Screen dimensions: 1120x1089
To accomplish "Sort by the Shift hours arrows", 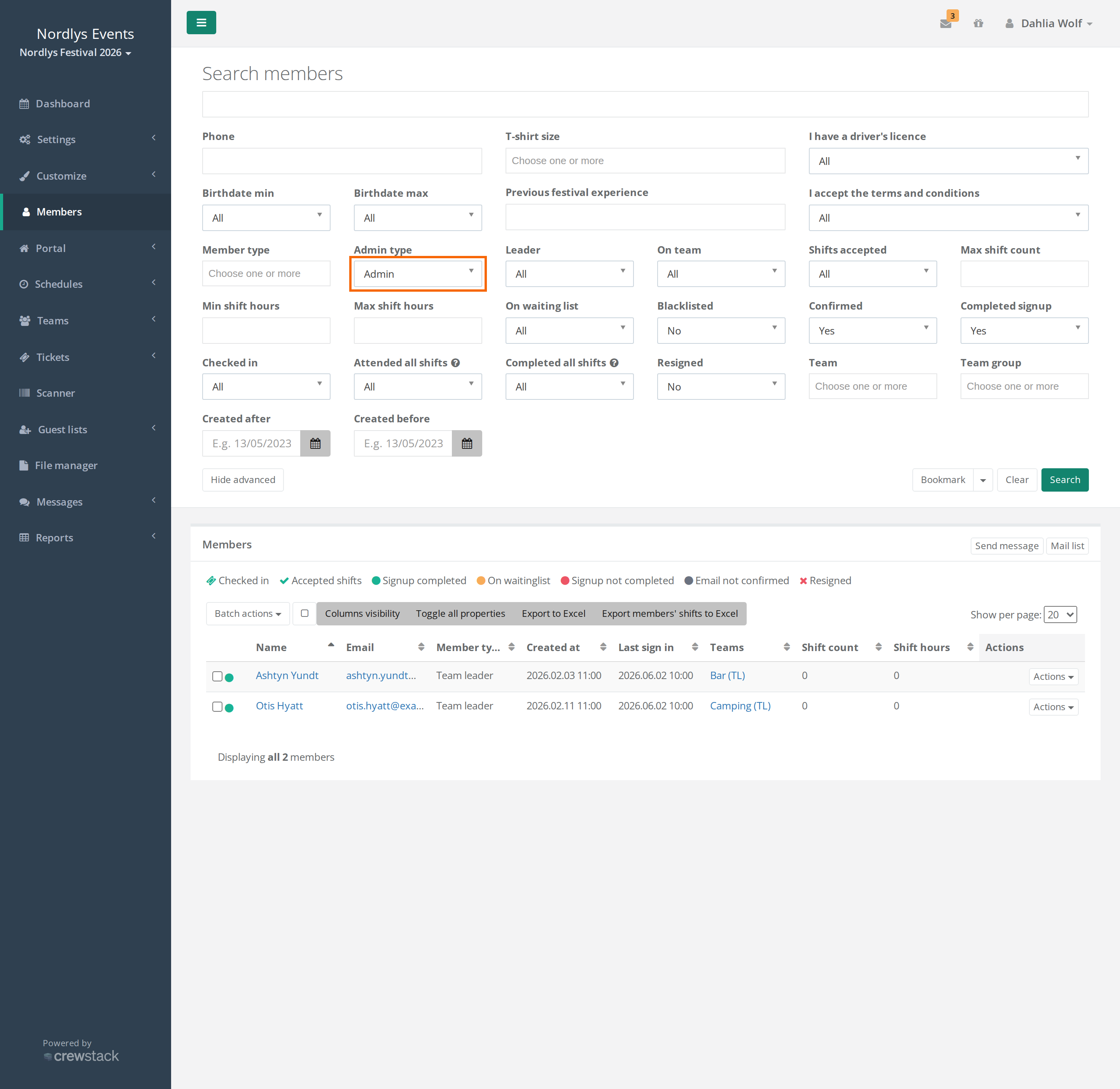I will click(970, 647).
